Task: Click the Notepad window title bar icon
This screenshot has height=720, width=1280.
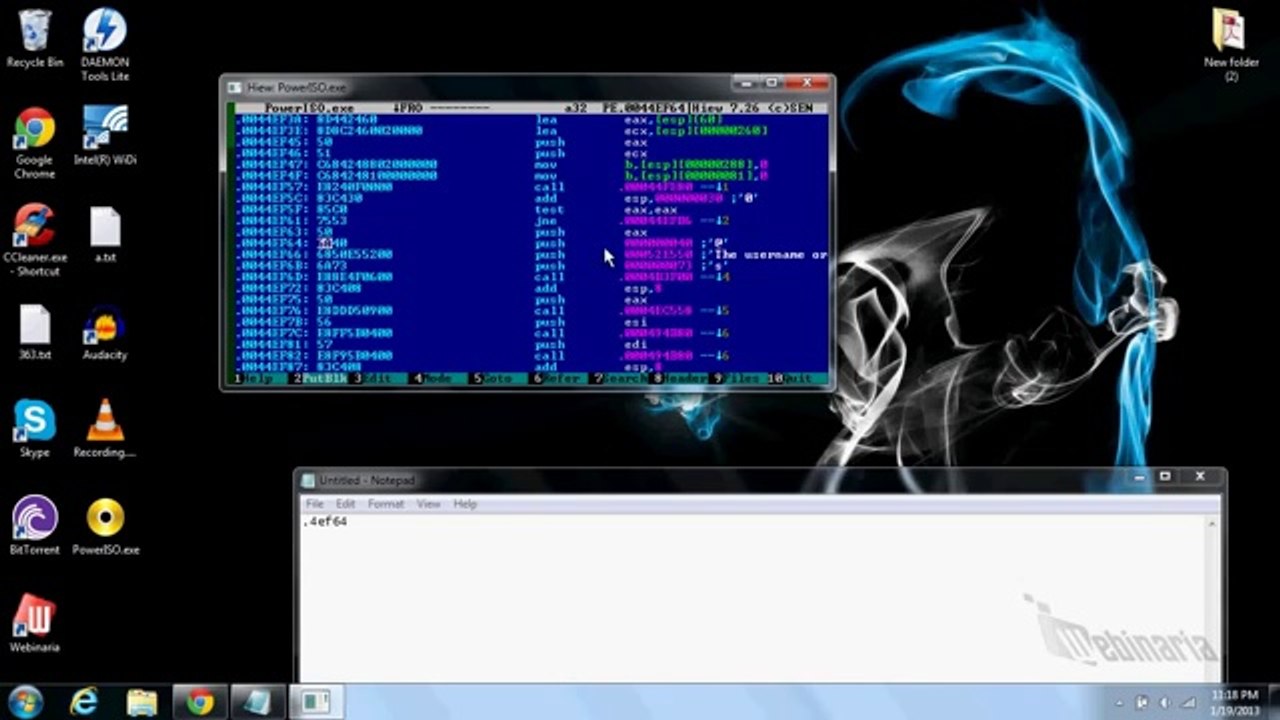Action: click(x=308, y=481)
